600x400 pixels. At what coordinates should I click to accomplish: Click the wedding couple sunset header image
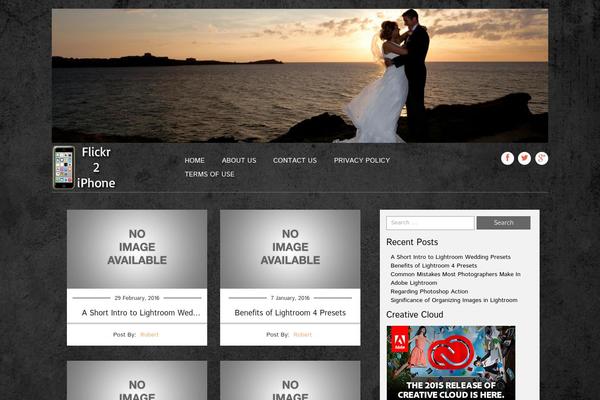(x=300, y=76)
